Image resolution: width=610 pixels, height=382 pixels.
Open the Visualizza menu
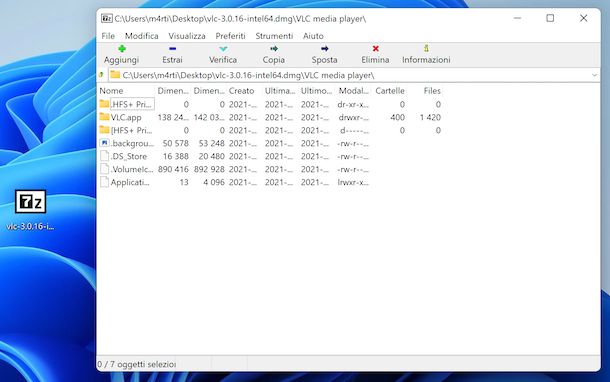[187, 36]
